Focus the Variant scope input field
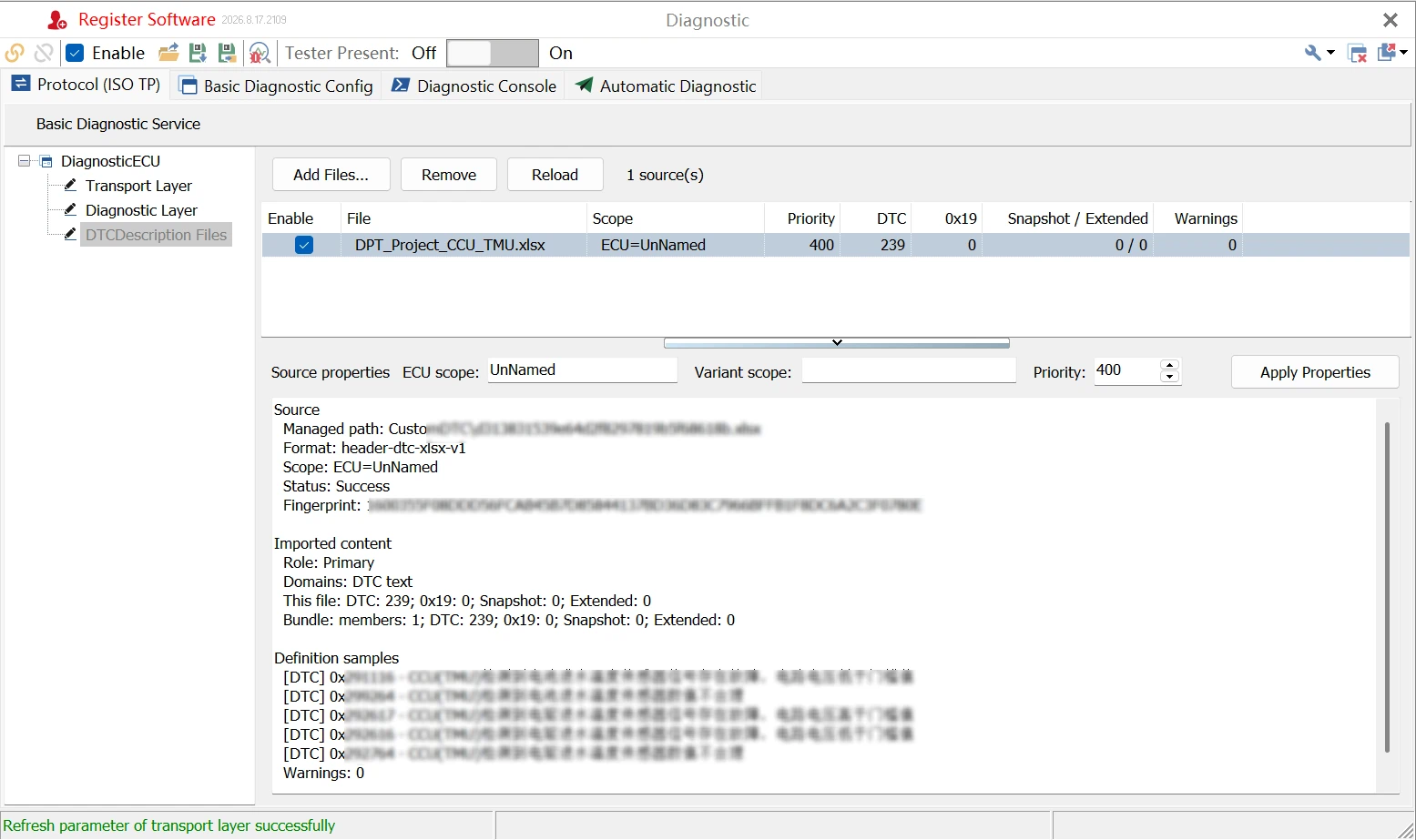Image resolution: width=1416 pixels, height=840 pixels. tap(909, 370)
